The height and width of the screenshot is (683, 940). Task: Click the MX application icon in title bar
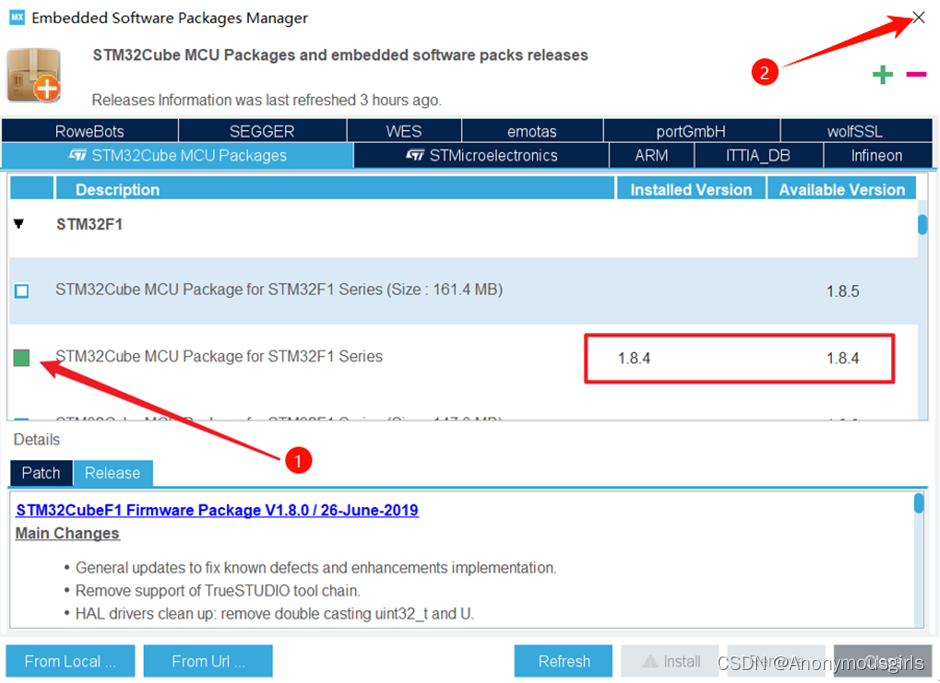point(17,17)
